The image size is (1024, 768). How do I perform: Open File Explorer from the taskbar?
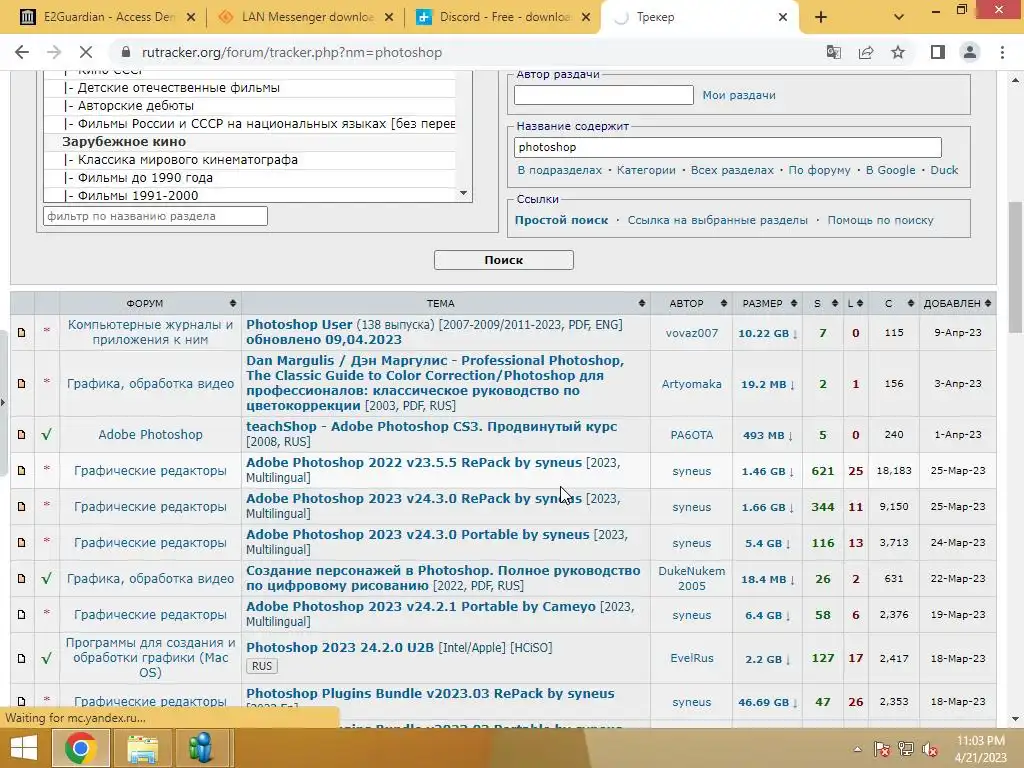click(142, 747)
